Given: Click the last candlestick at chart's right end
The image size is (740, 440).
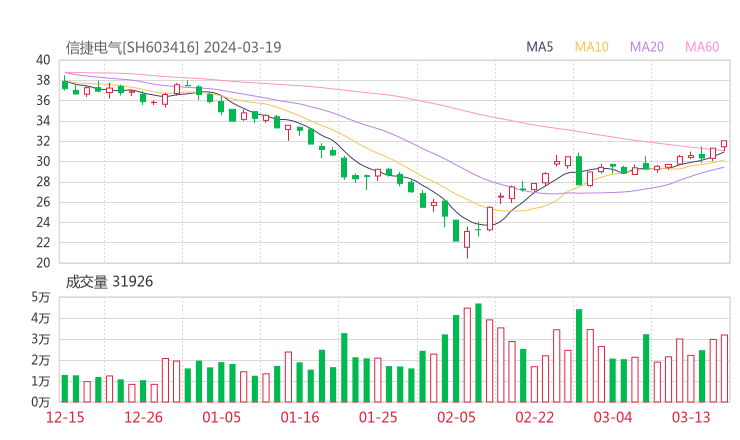Looking at the screenshot, I should [x=724, y=144].
